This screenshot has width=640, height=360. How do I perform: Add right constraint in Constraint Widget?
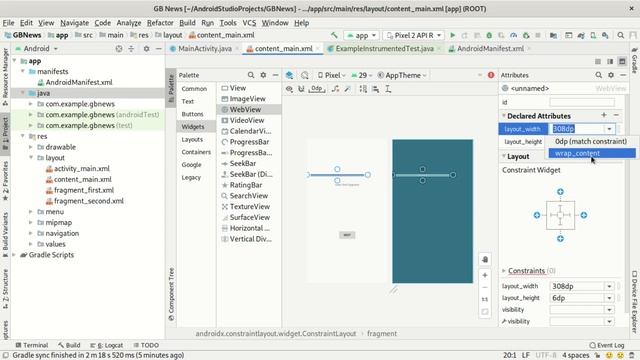(x=584, y=215)
